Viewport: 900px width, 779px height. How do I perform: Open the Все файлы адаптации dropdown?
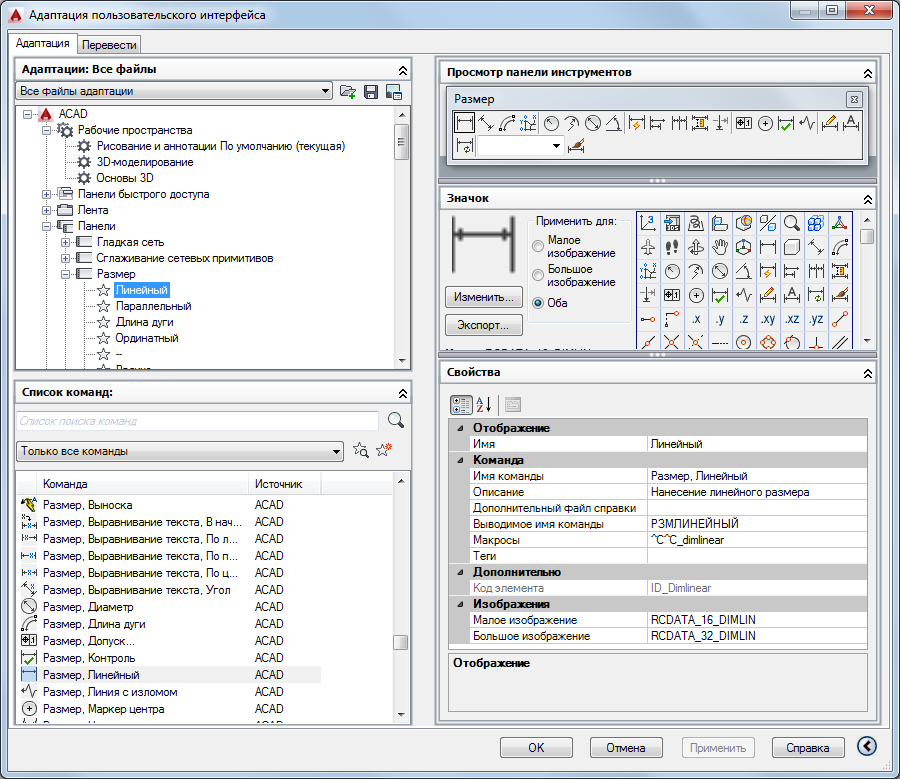[x=174, y=91]
